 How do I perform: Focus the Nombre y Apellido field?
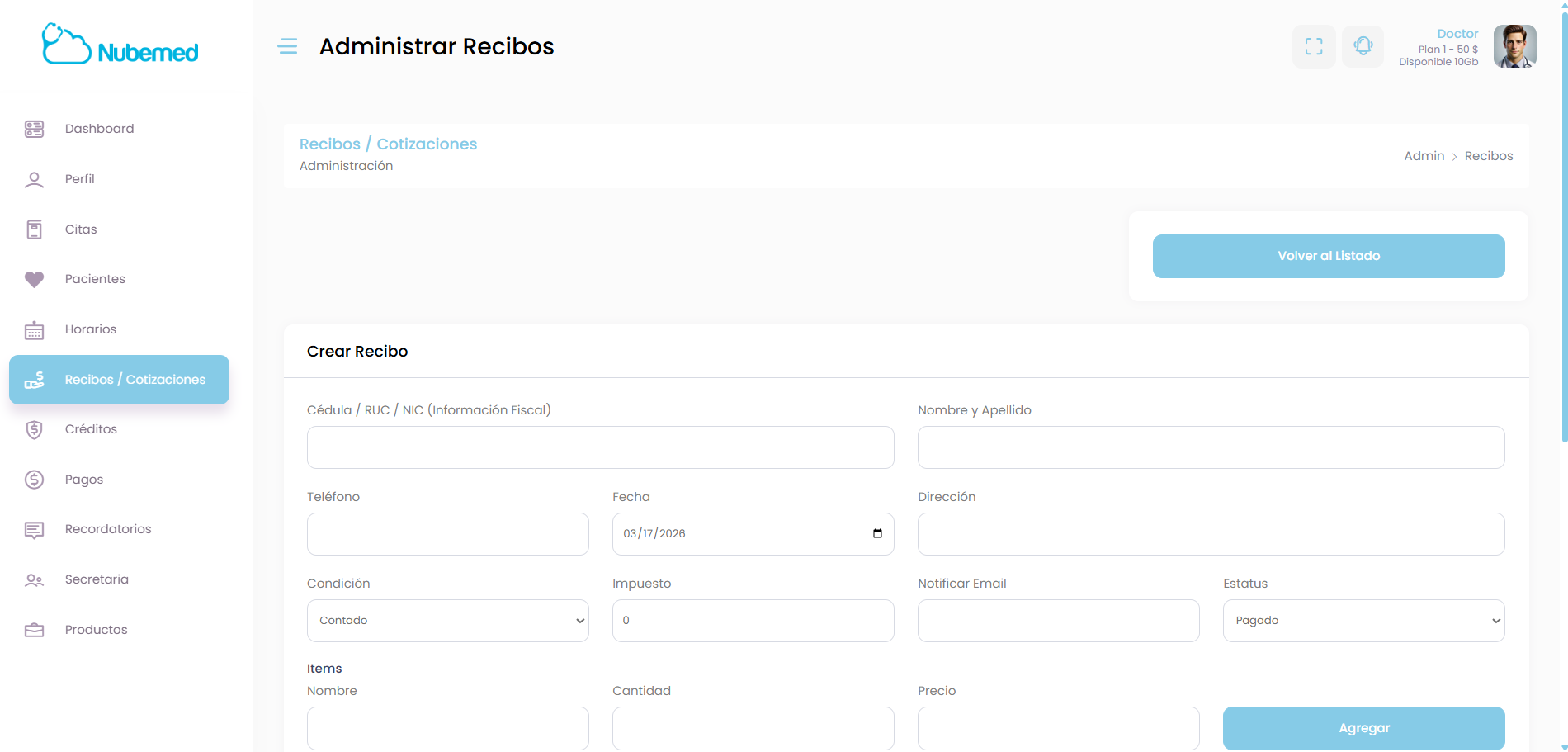[x=1211, y=447]
